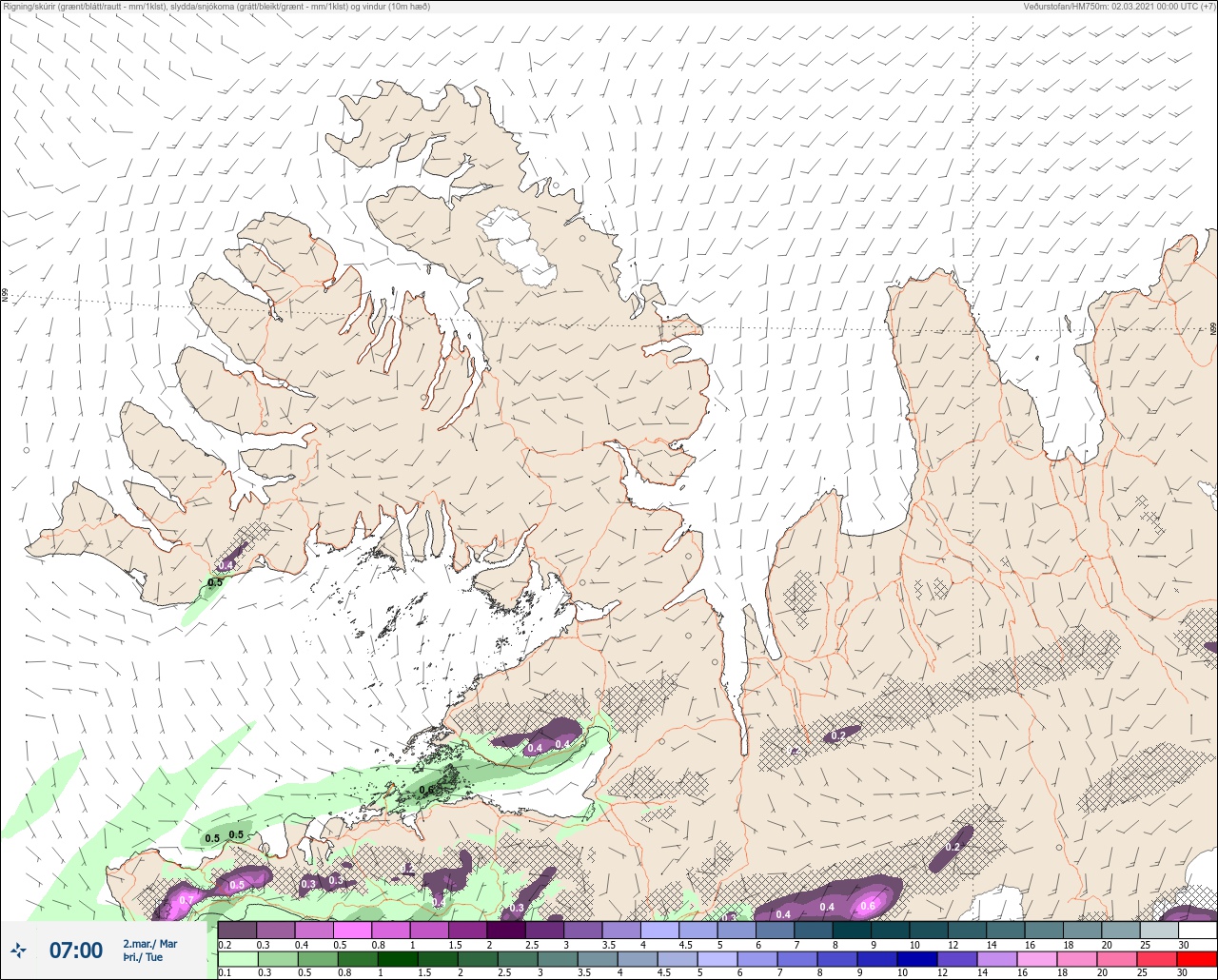Select pale green rain swatch between 0.1 and 0.3
1218x980 pixels.
pyautogui.click(x=238, y=959)
